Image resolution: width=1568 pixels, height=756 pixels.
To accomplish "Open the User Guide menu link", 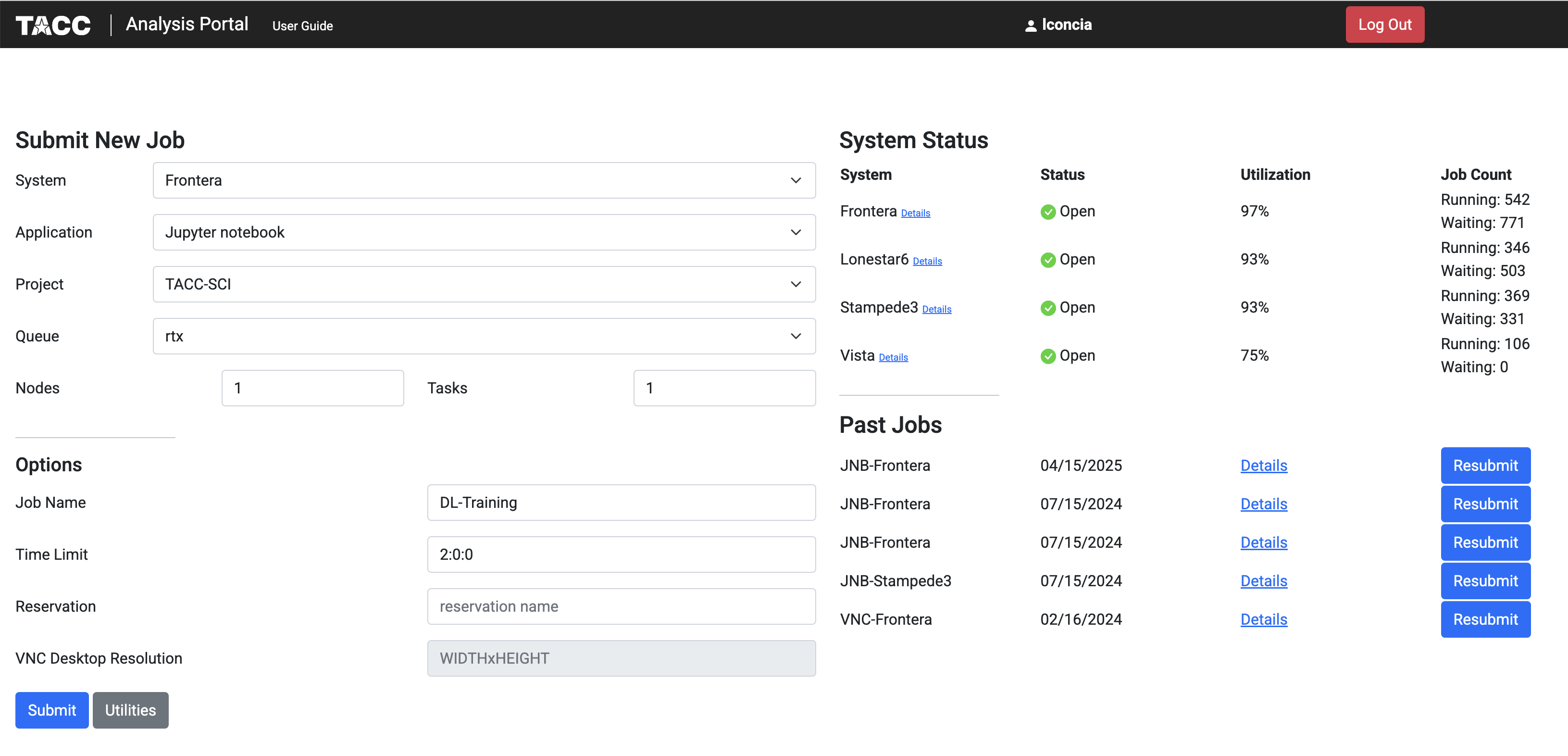I will 302,25.
